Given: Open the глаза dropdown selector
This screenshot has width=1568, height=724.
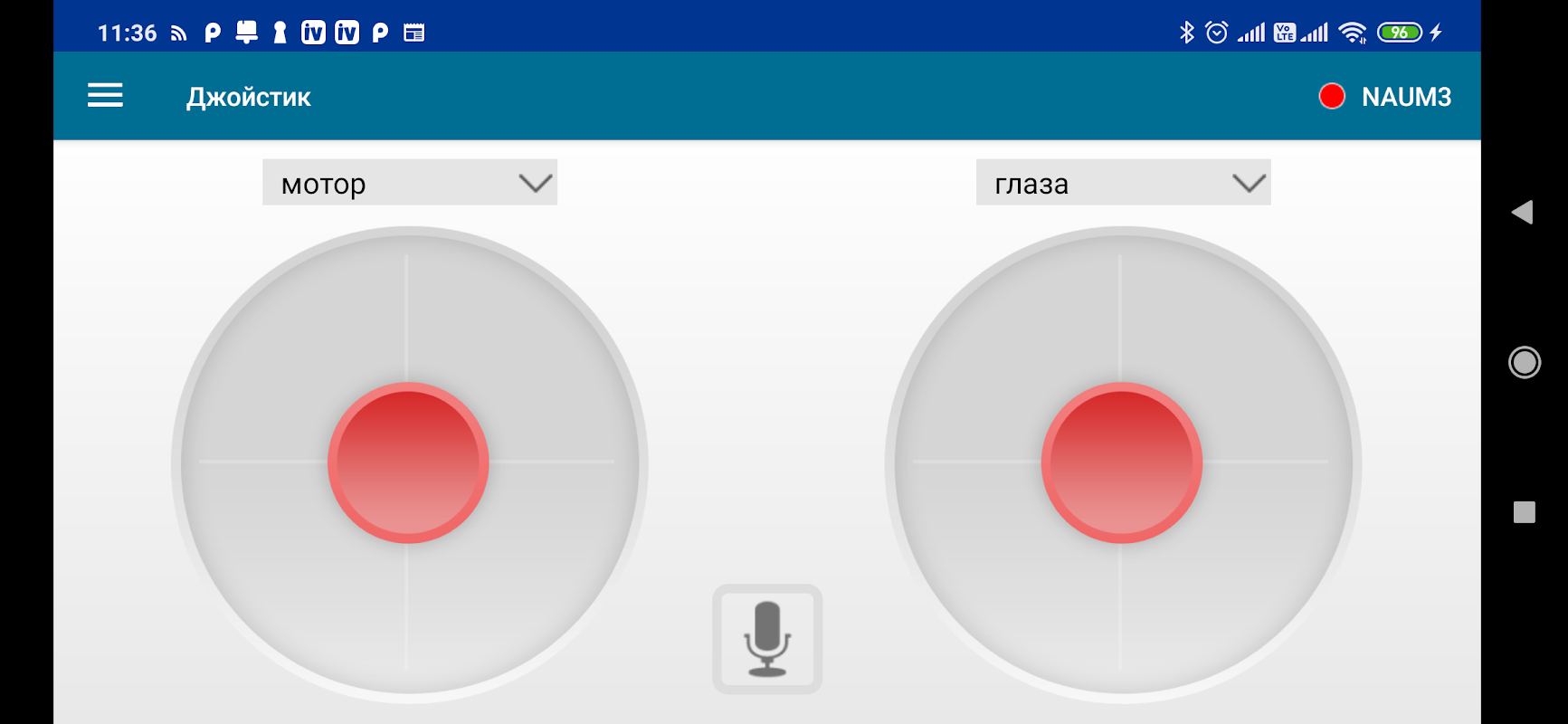Looking at the screenshot, I should [x=1123, y=183].
